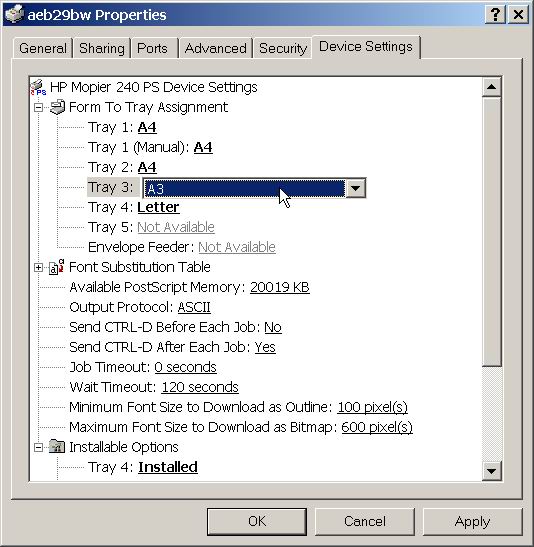
Task: Click the printer icon in the title bar
Action: tap(15, 15)
